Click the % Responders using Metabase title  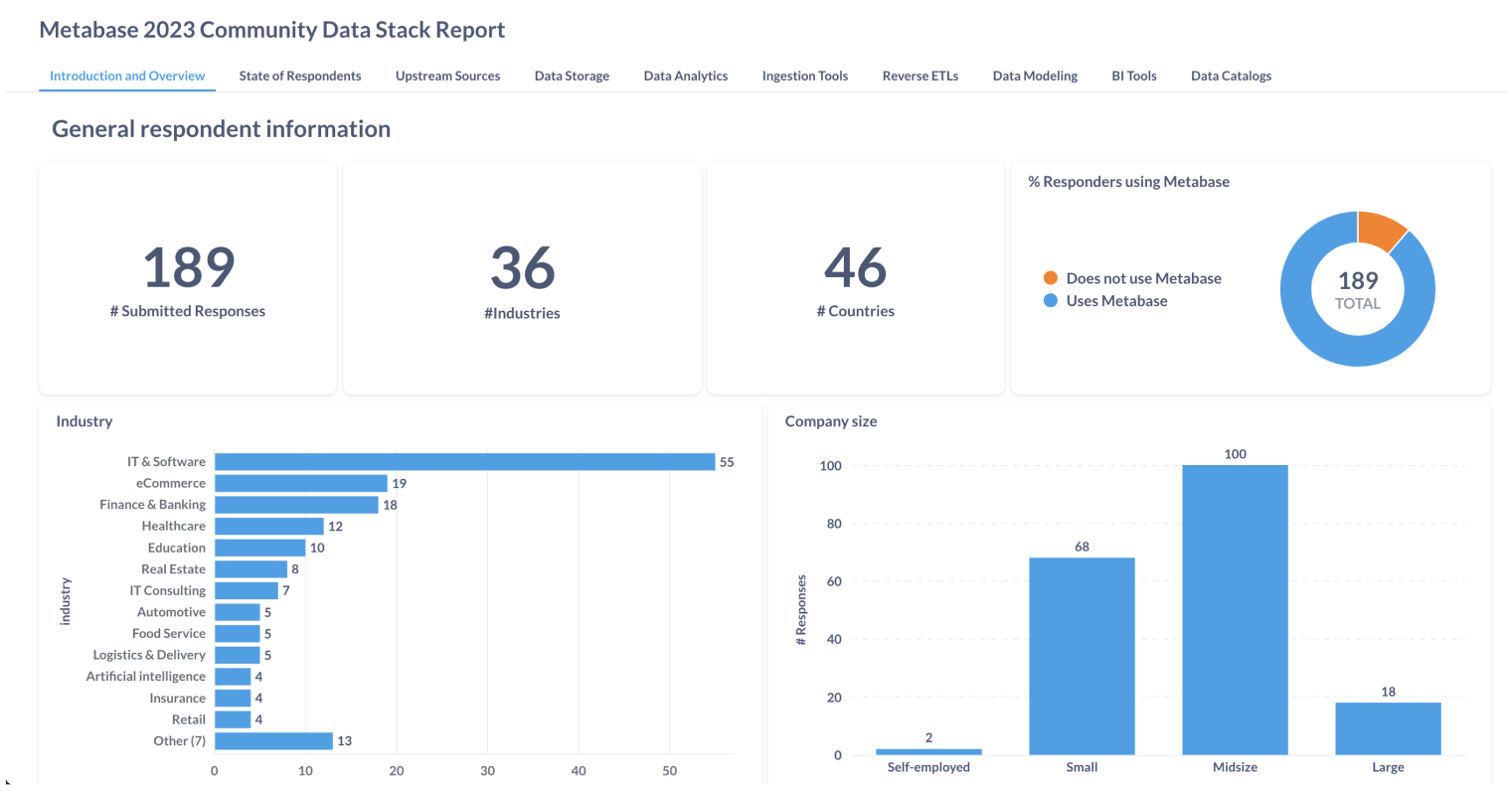pyautogui.click(x=1128, y=182)
